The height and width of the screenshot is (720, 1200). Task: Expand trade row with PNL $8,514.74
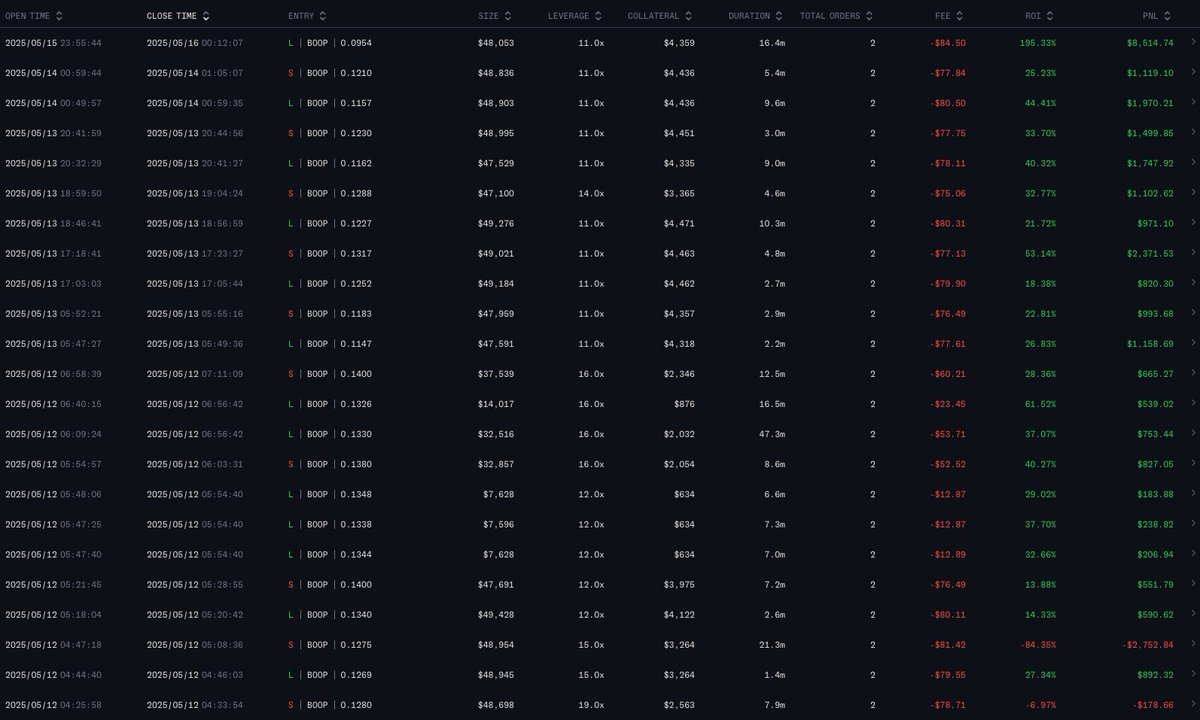[1191, 43]
